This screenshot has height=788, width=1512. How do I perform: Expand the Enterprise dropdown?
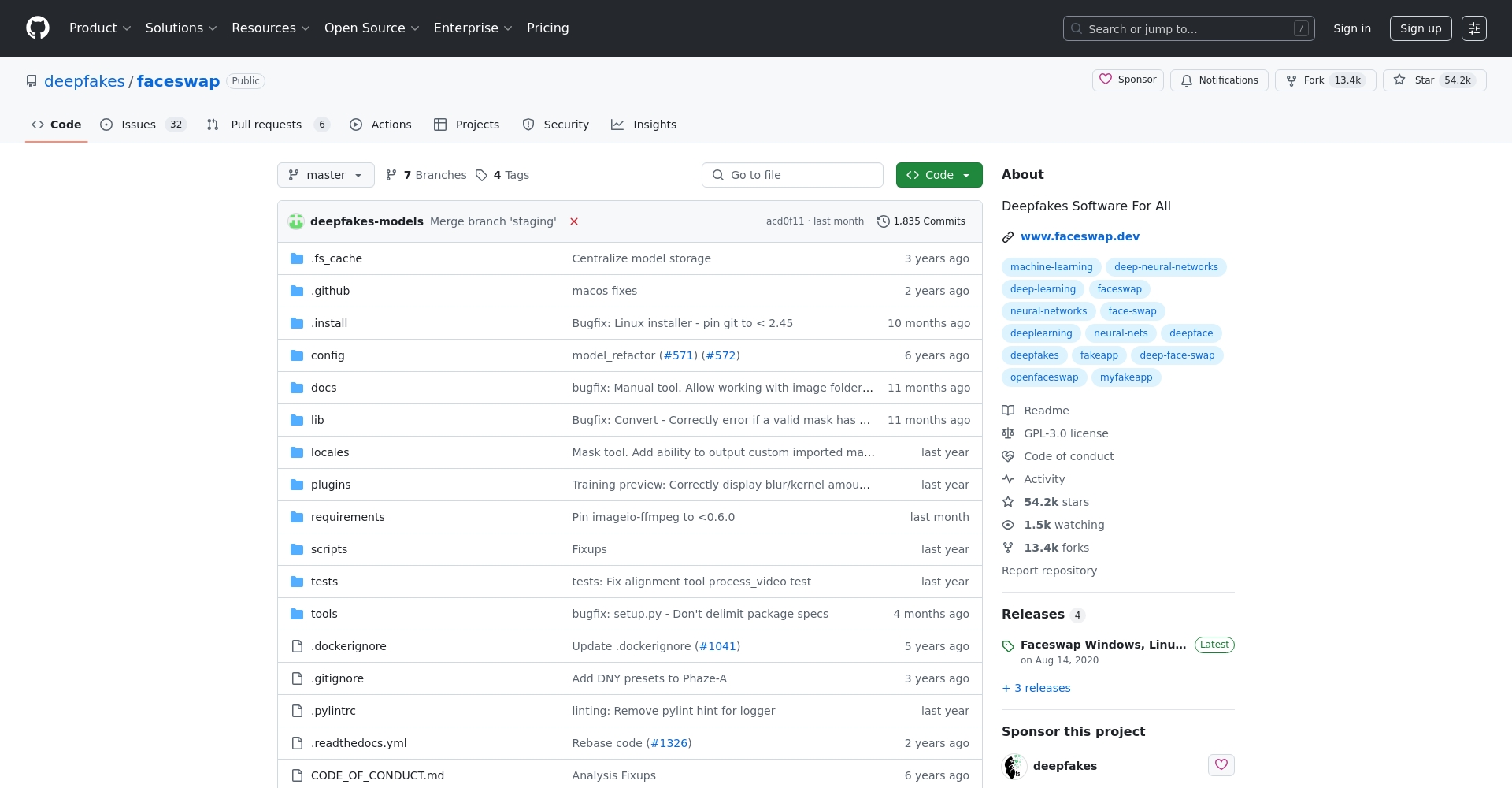[472, 28]
